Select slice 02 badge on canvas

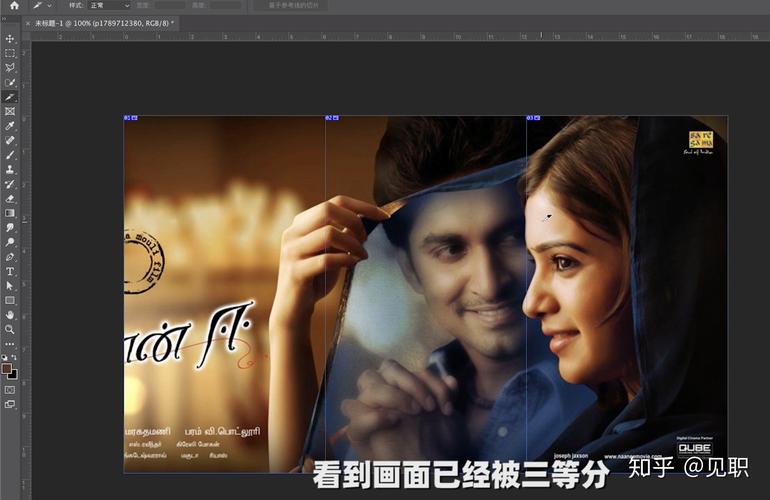pos(332,118)
